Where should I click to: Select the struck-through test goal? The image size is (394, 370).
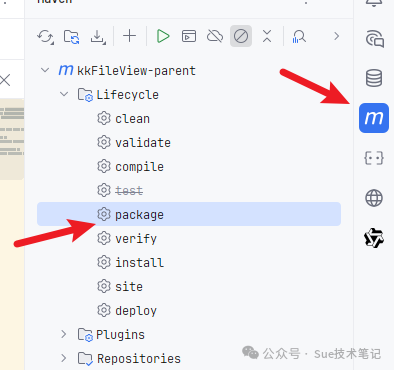[129, 191]
